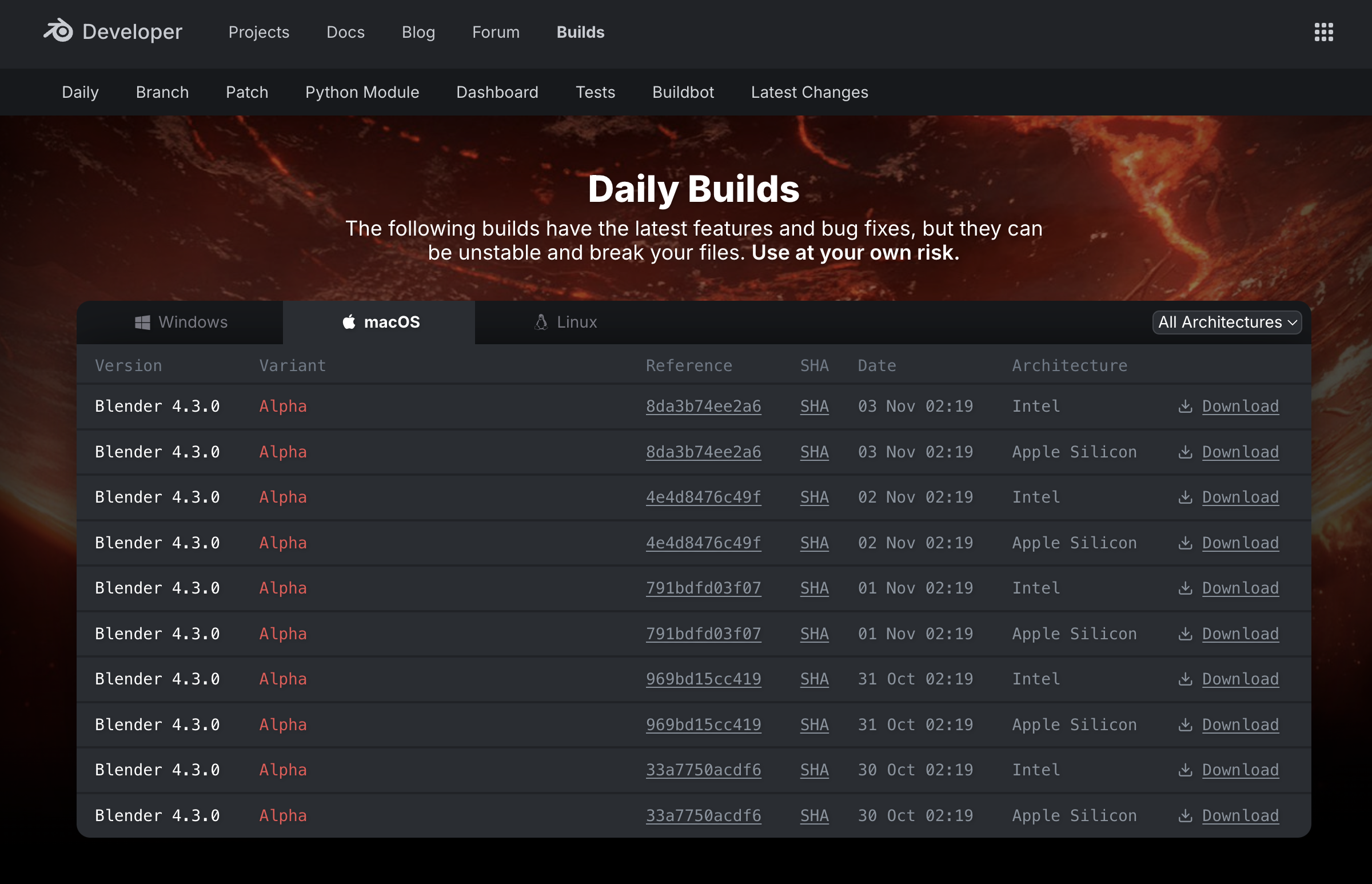
Task: Click download icon for 31 Oct Intel build
Action: 1185,679
